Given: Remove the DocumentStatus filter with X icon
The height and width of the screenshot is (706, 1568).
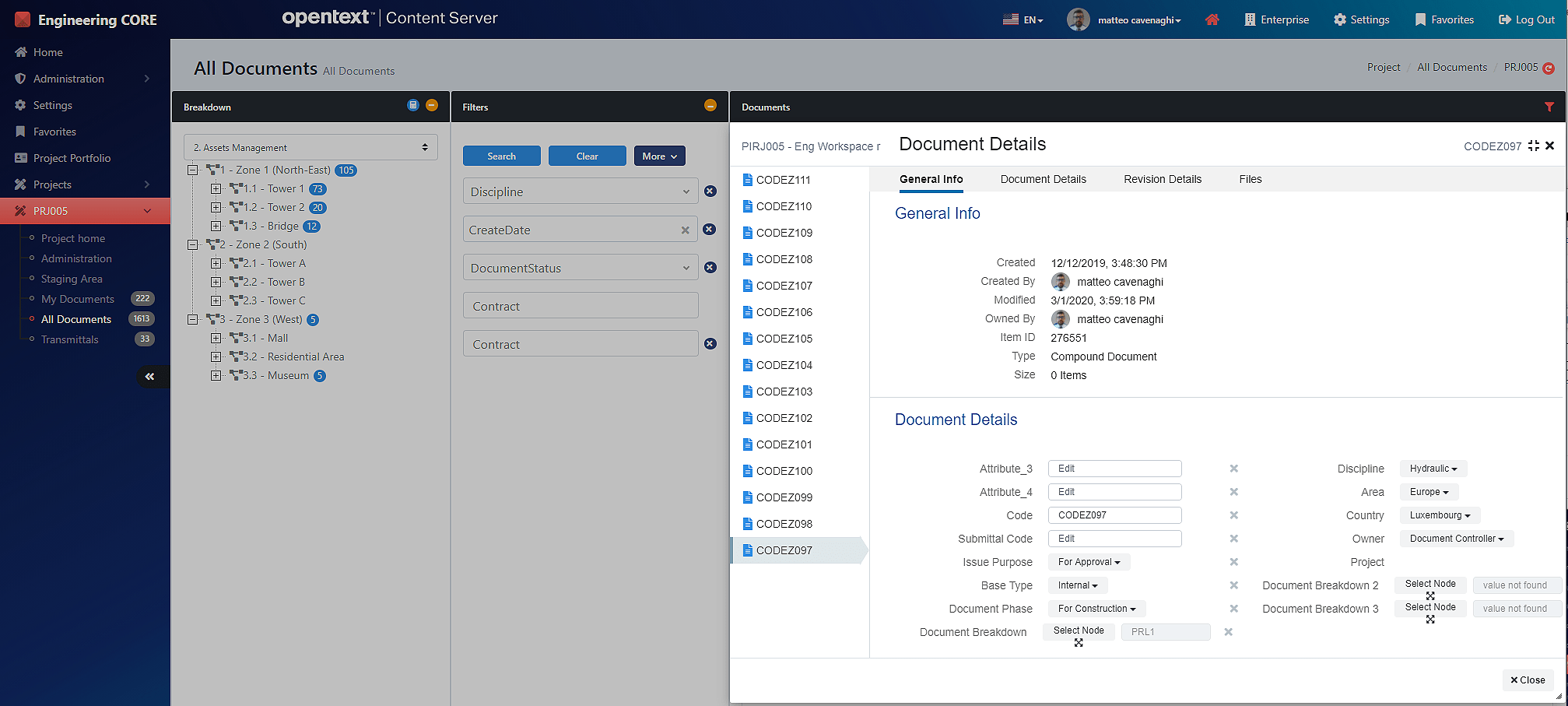Looking at the screenshot, I should tap(710, 268).
